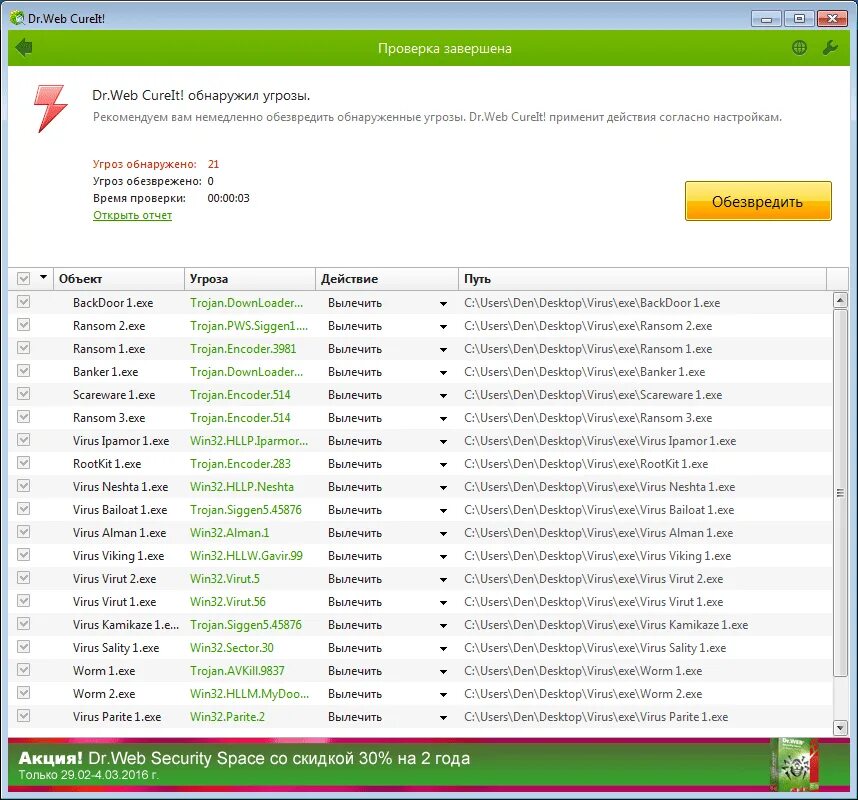Click the Обезвредить button
Image resolution: width=858 pixels, height=800 pixels.
pyautogui.click(x=758, y=201)
